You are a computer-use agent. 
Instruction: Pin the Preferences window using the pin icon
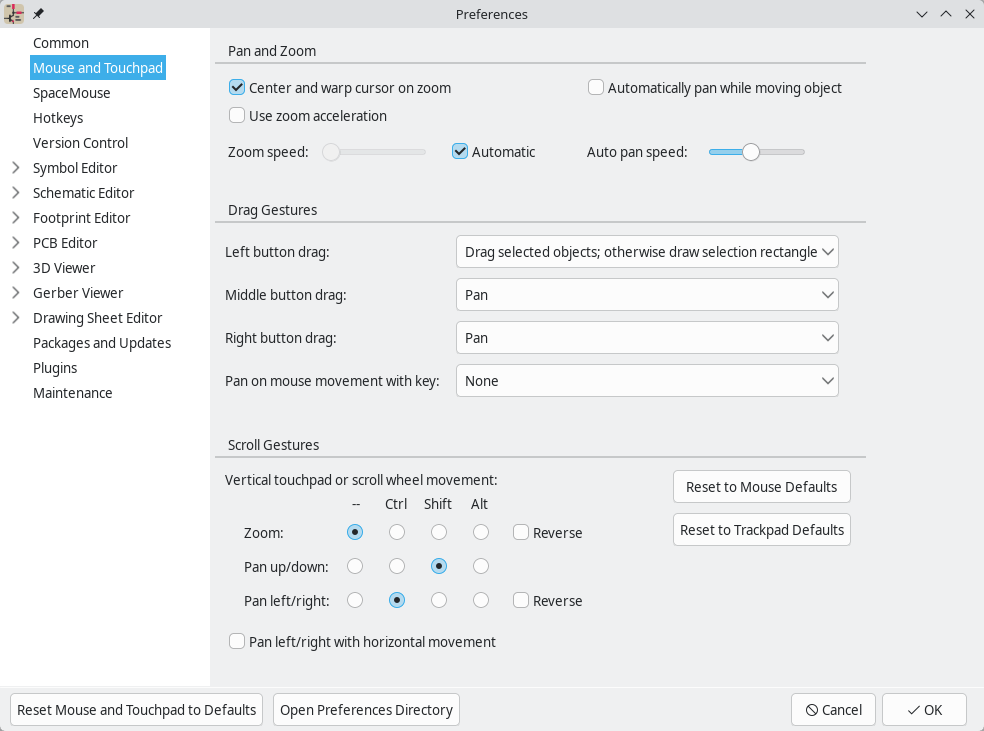(x=37, y=14)
